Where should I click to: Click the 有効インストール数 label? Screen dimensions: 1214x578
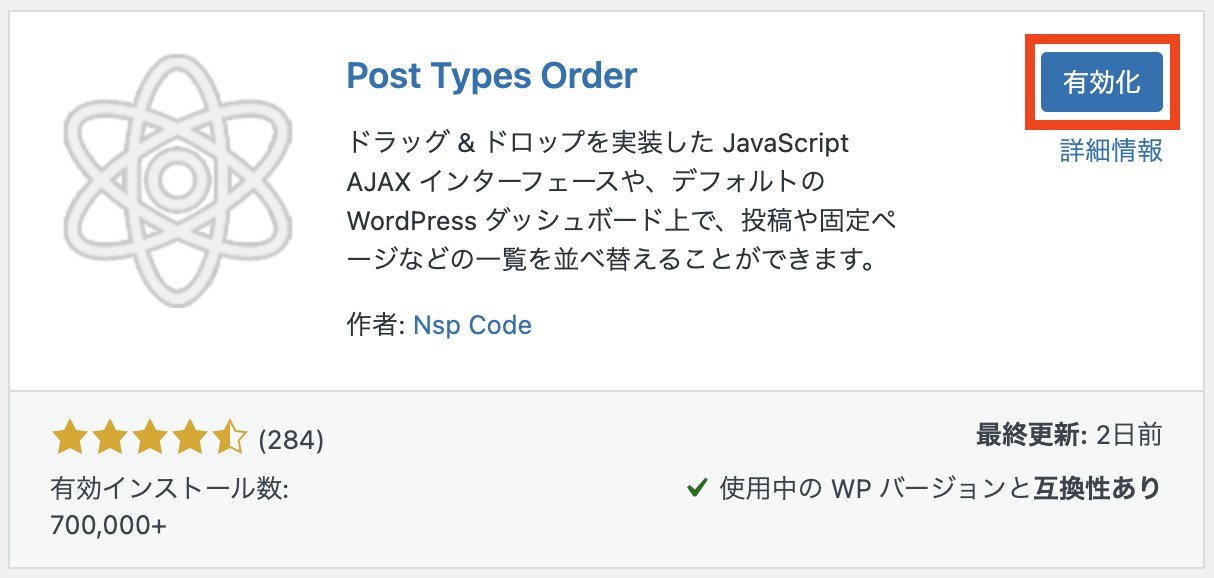pos(169,489)
